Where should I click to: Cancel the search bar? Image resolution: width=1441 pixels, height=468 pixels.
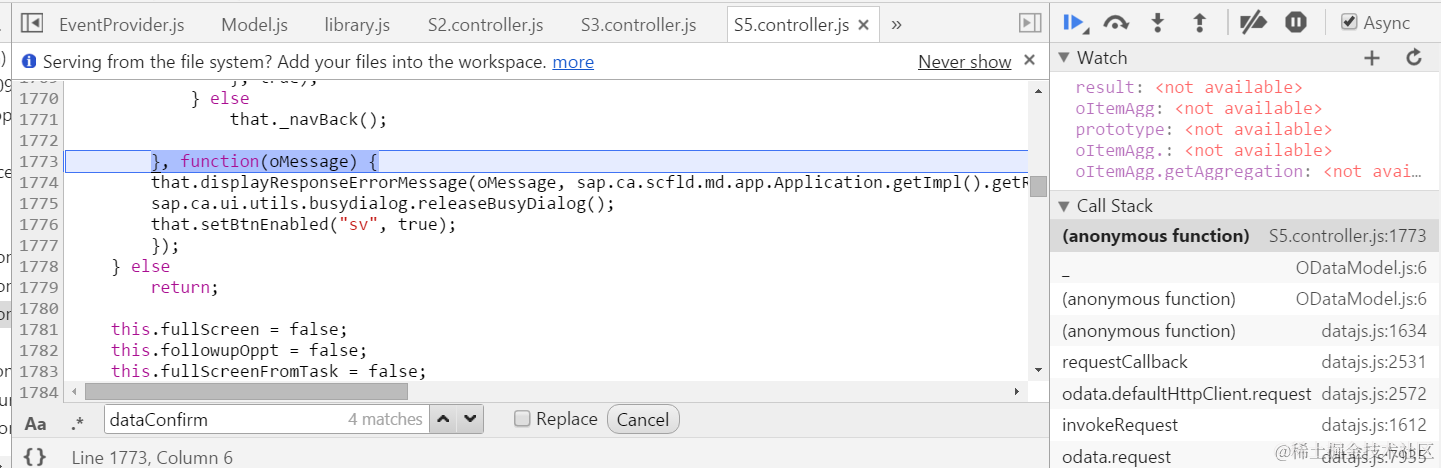click(643, 419)
